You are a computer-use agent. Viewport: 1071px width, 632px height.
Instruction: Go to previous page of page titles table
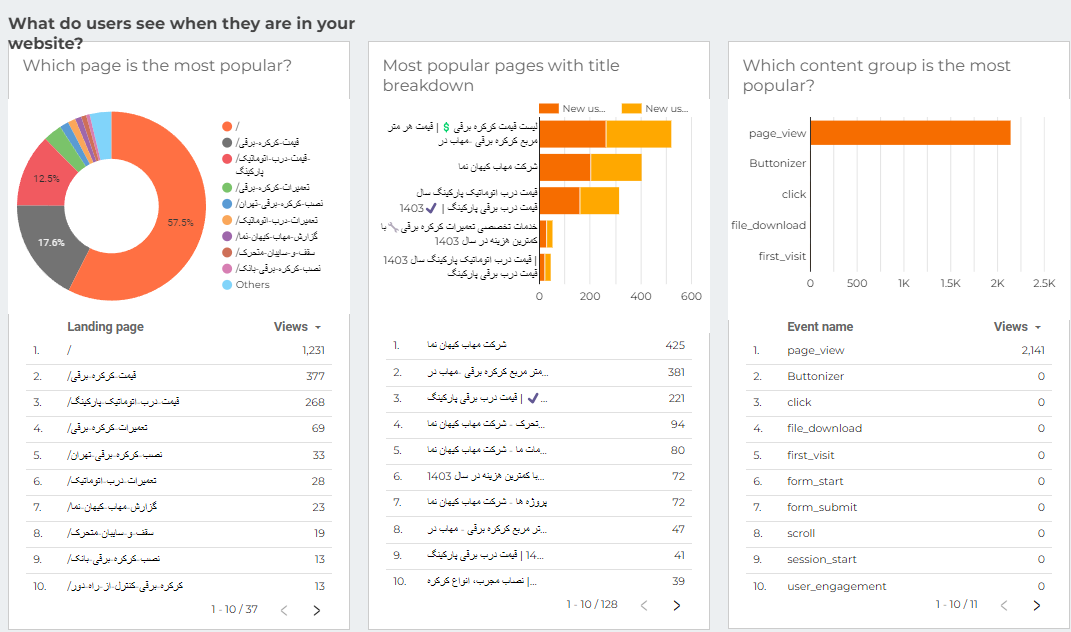click(x=644, y=605)
